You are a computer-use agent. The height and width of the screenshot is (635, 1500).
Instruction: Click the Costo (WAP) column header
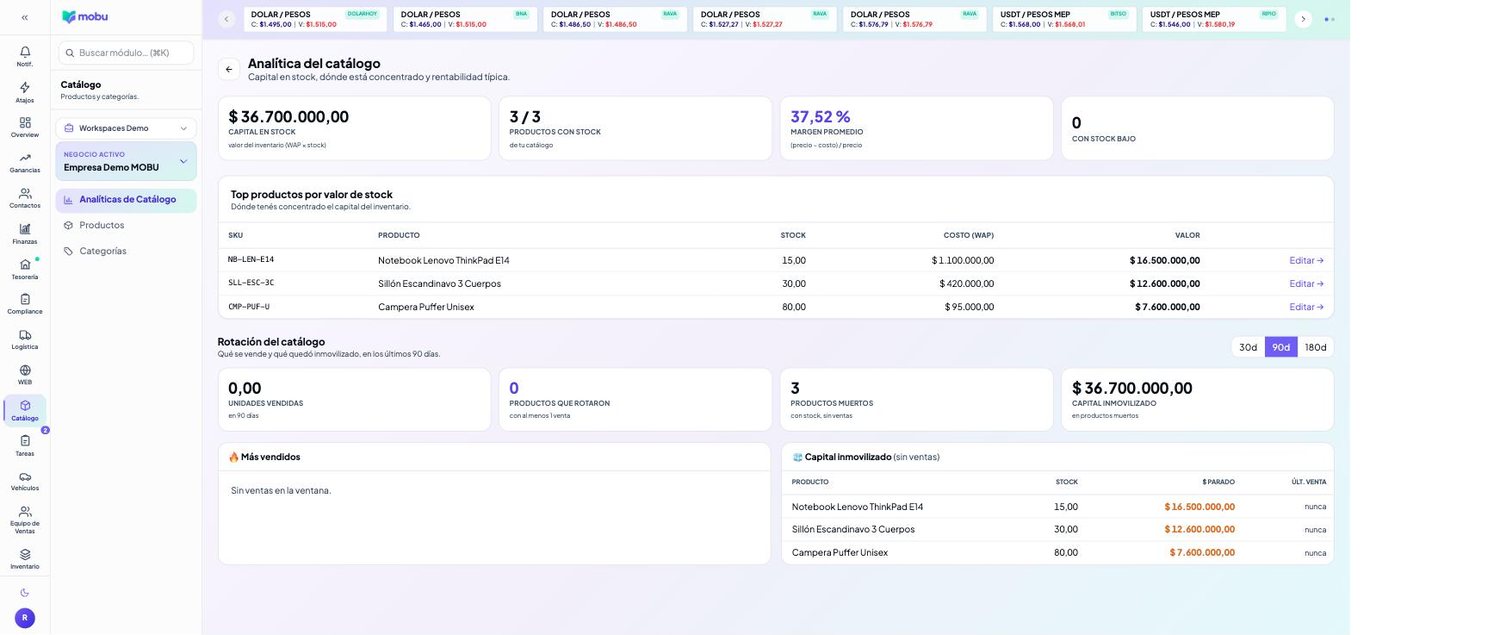click(968, 235)
